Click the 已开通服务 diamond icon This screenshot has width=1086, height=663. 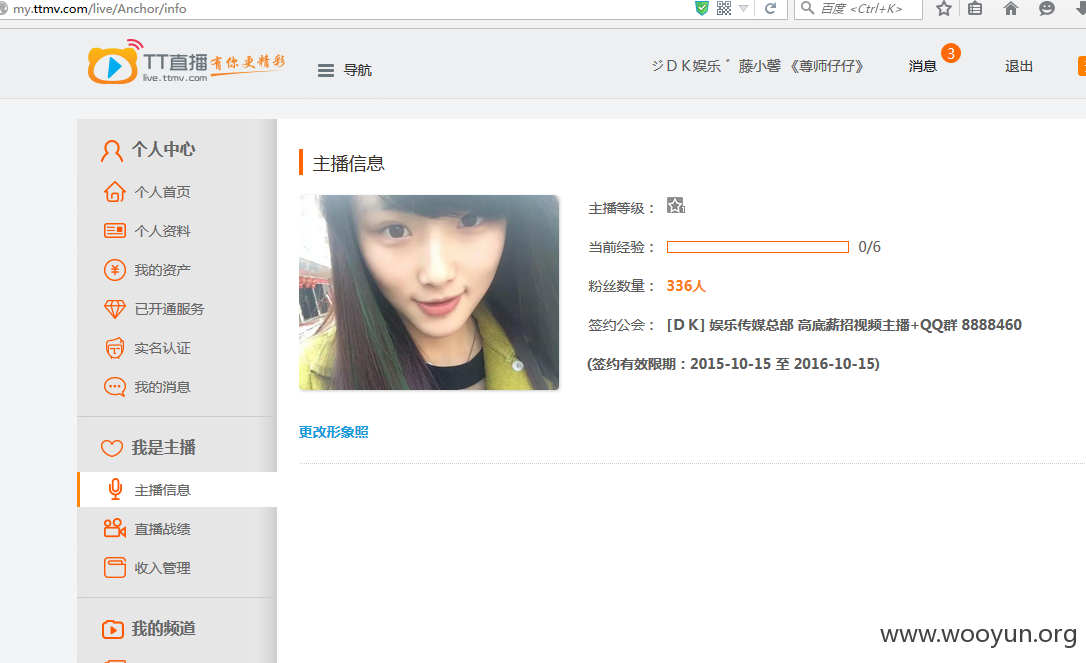click(114, 309)
